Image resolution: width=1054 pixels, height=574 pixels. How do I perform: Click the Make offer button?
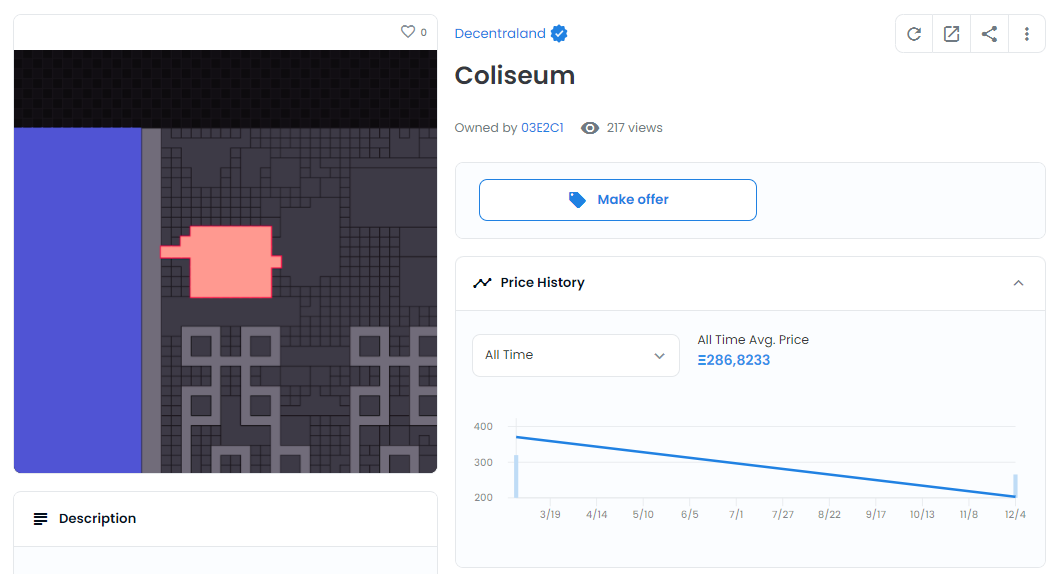[x=617, y=200]
